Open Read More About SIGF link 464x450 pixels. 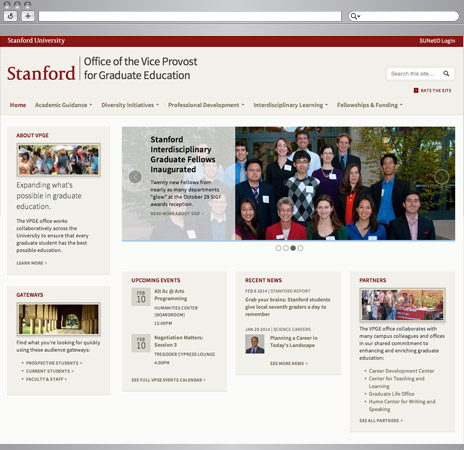point(177,213)
